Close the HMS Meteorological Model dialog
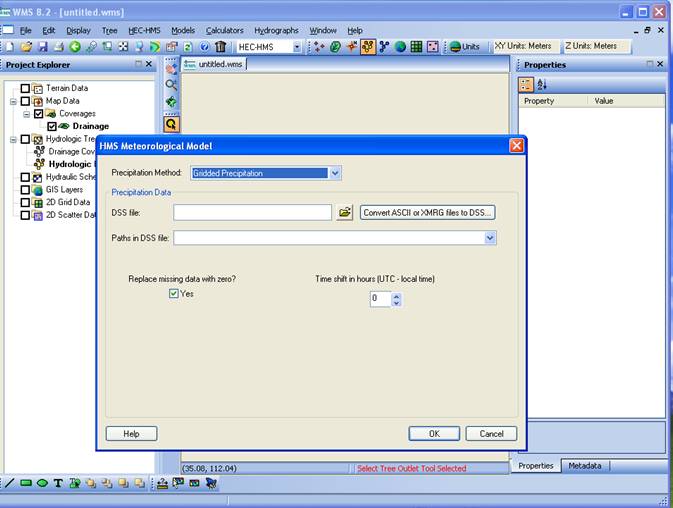This screenshot has width=673, height=508. [516, 145]
